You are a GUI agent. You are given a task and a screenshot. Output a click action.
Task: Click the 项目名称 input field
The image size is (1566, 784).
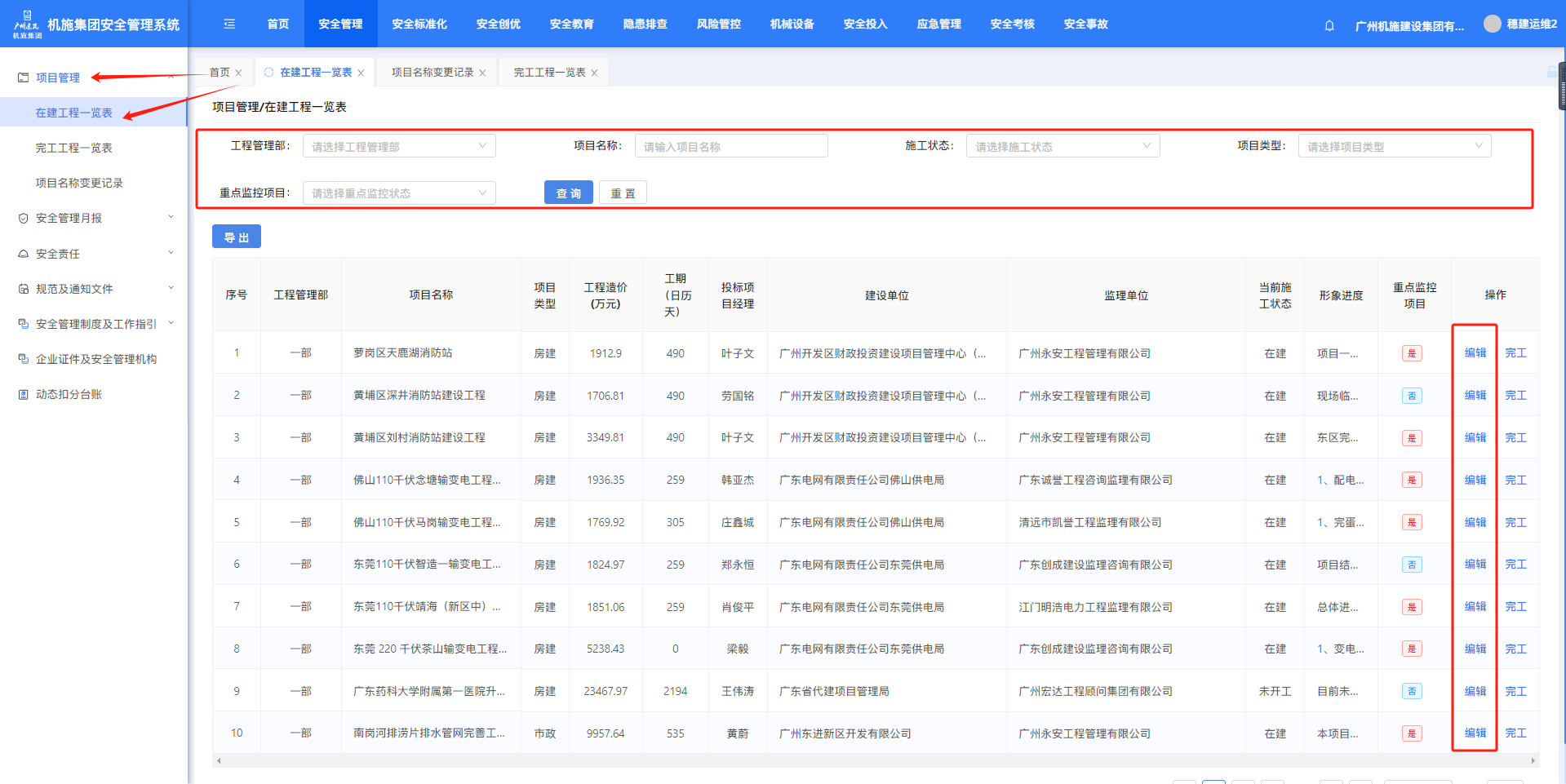pos(730,147)
